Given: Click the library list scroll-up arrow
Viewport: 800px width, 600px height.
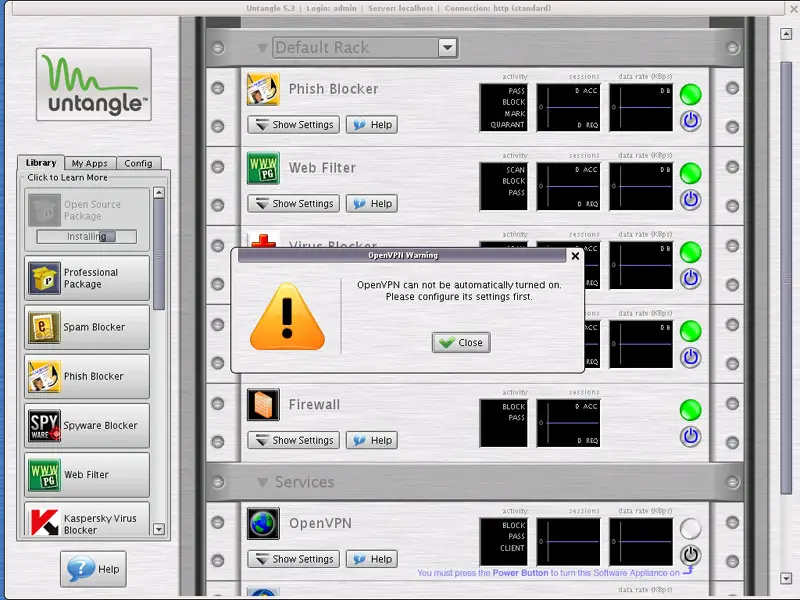Looking at the screenshot, I should (x=159, y=193).
